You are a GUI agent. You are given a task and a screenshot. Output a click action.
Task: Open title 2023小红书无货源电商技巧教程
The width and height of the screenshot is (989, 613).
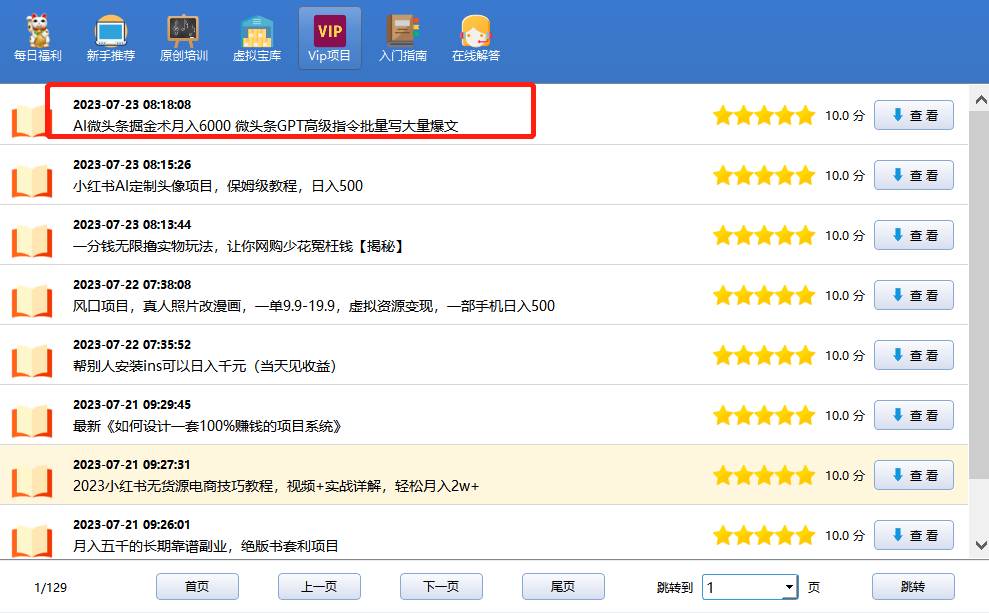[276, 486]
